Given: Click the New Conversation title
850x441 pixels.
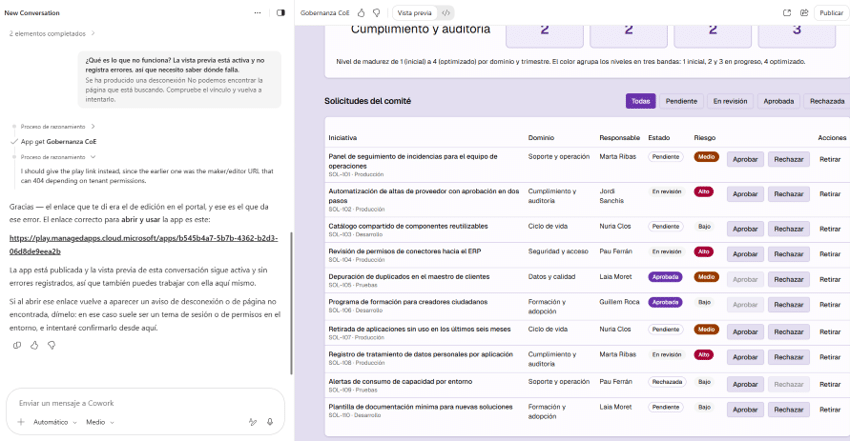Looking at the screenshot, I should click(x=32, y=12).
